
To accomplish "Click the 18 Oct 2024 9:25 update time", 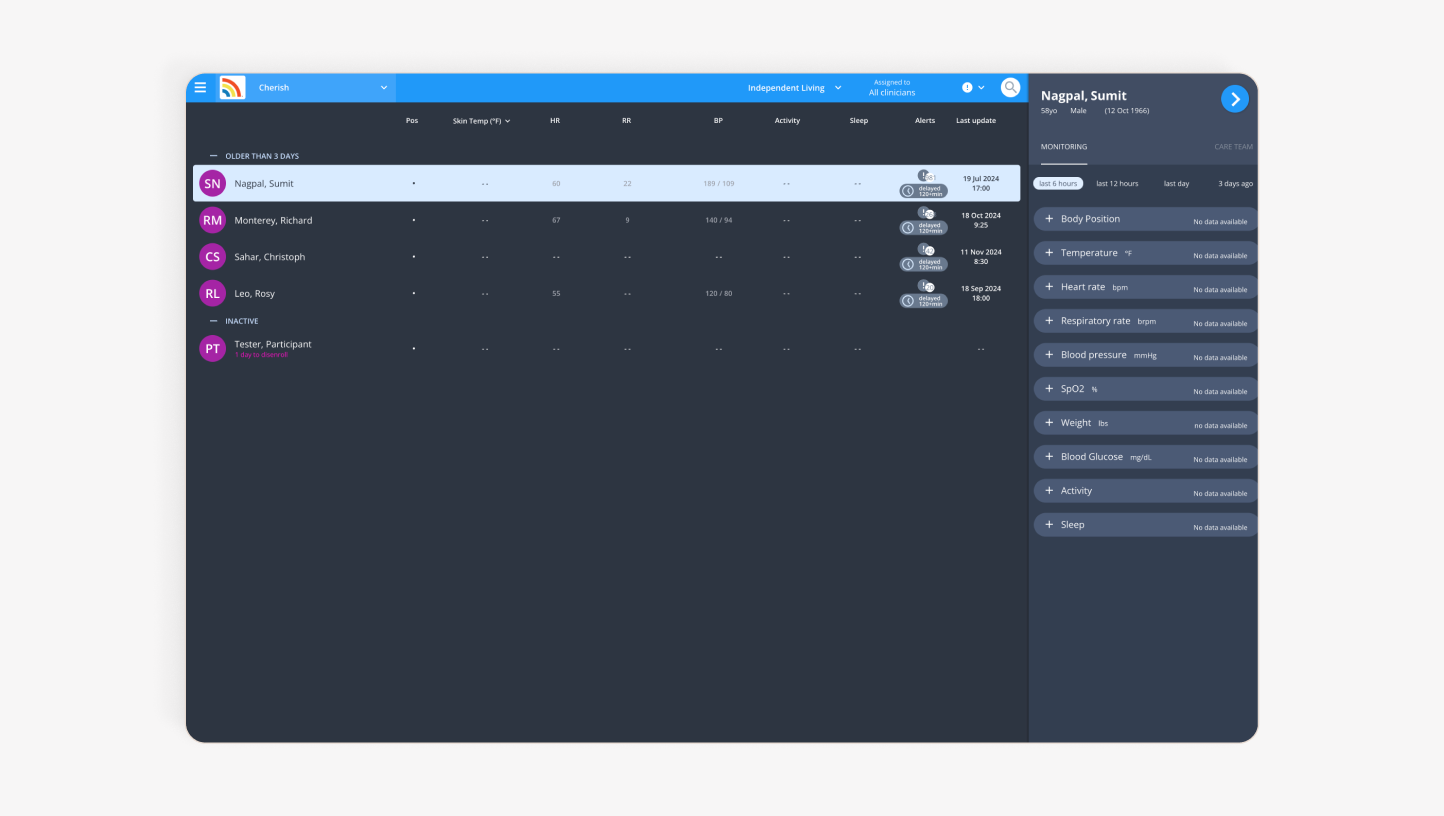I will coord(981,220).
